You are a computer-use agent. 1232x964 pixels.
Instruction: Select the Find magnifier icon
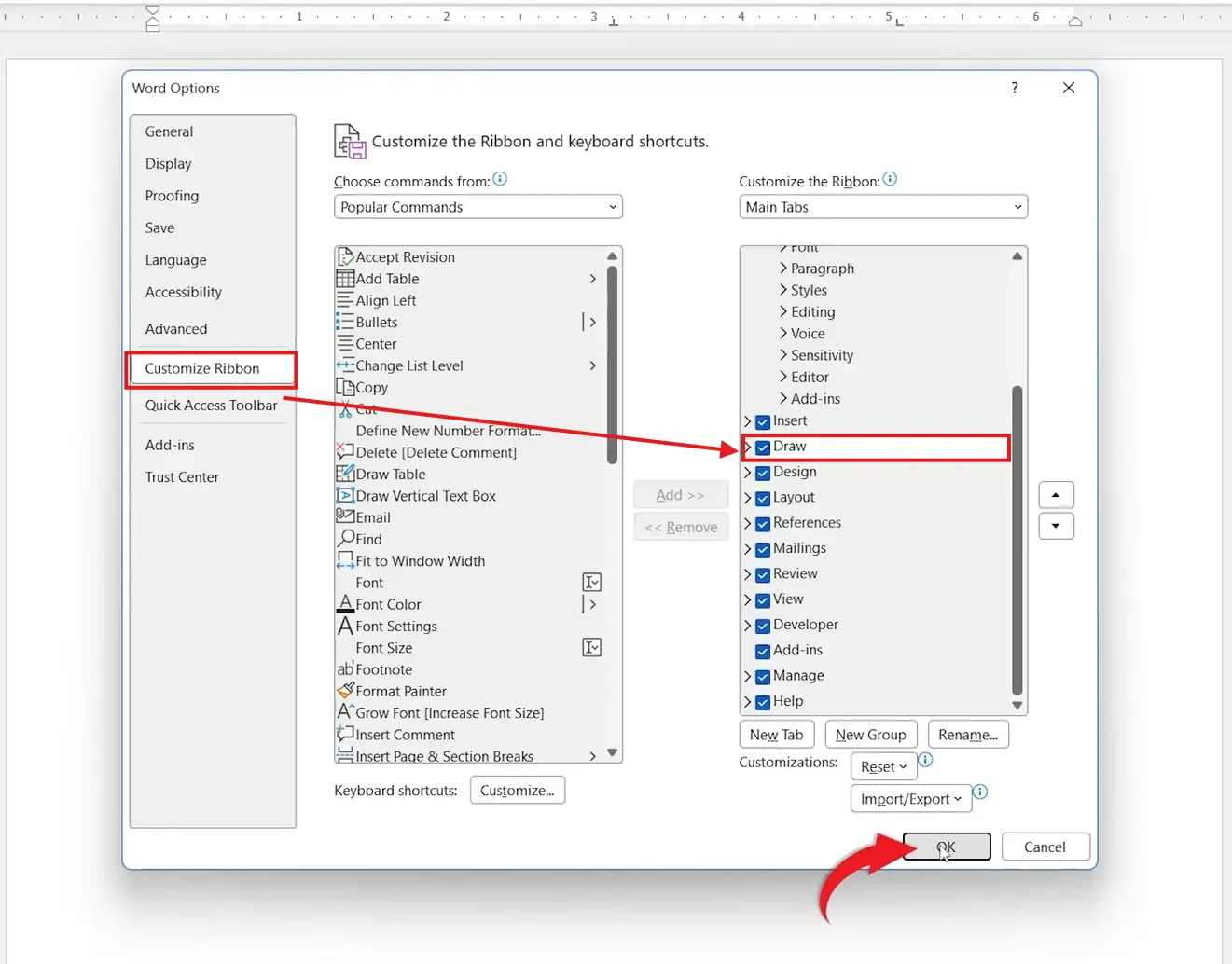tap(345, 539)
